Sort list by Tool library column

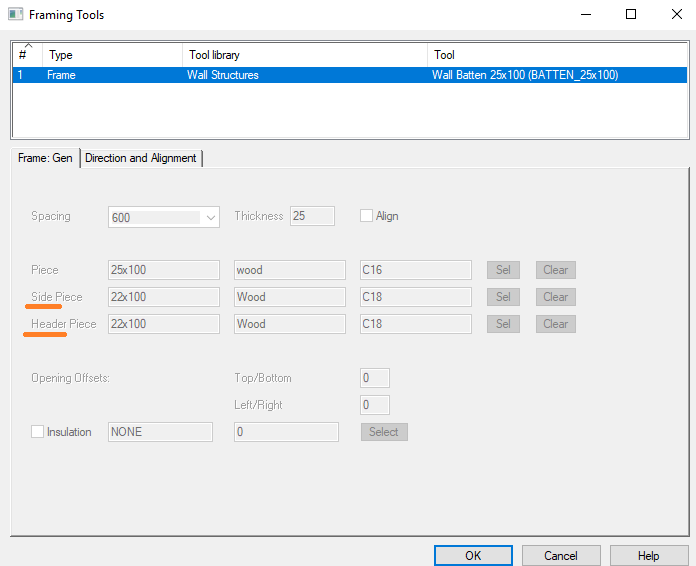[304, 55]
